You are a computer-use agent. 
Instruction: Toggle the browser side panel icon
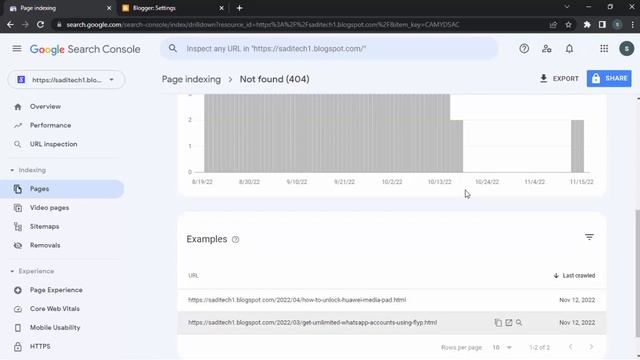pyautogui.click(x=602, y=25)
